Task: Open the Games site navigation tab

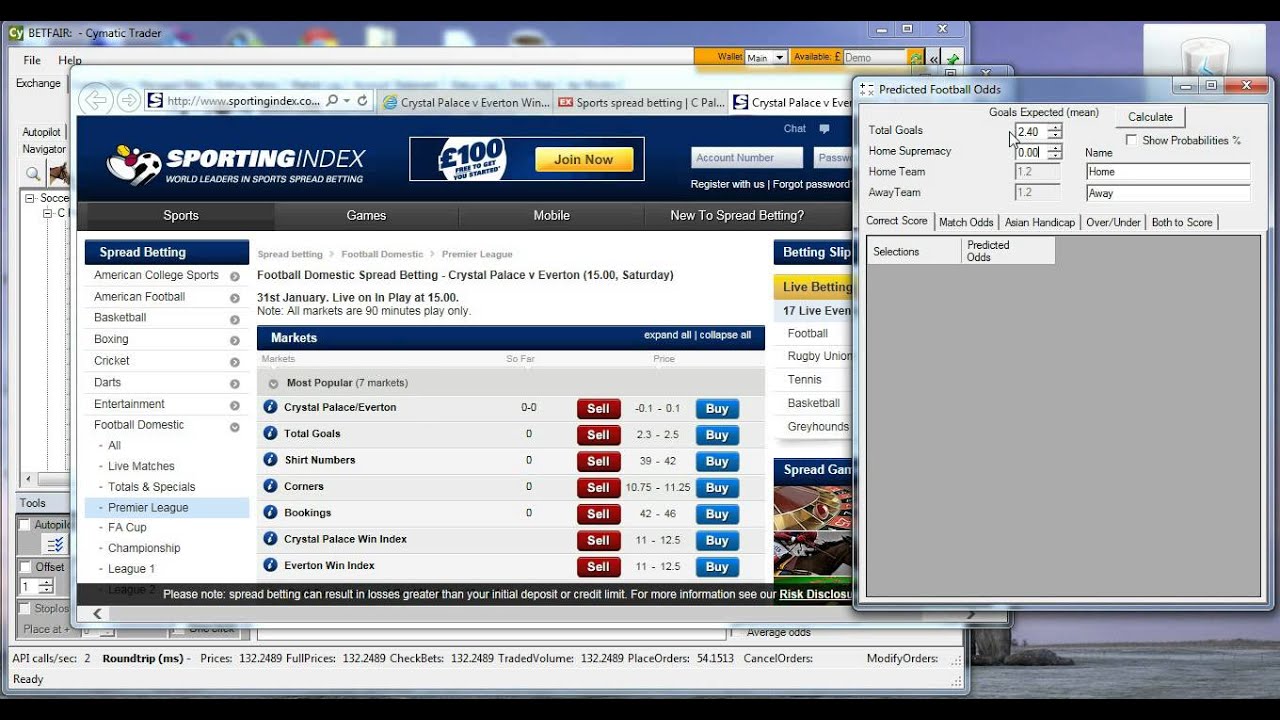Action: (x=366, y=215)
